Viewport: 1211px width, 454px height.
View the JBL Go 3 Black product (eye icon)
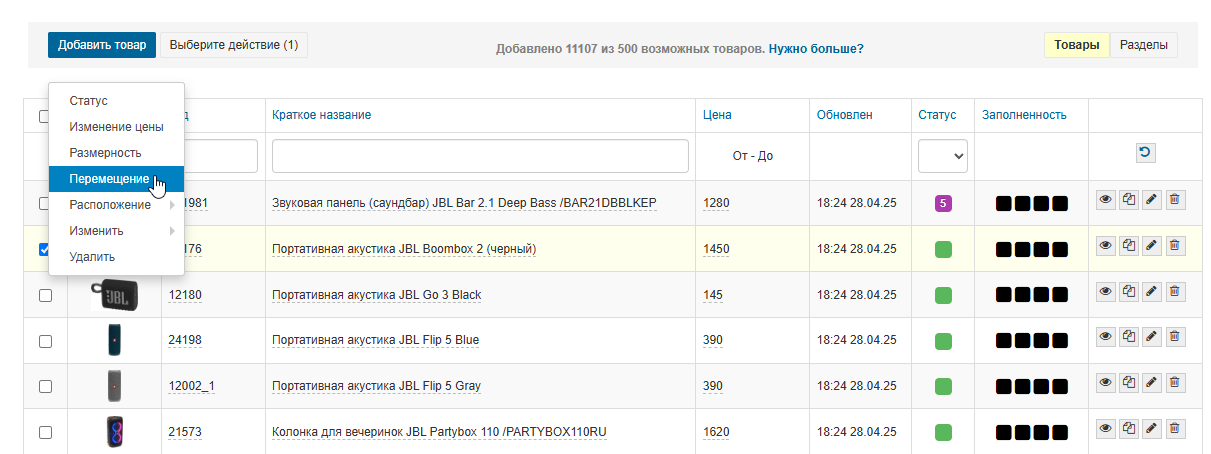coord(1106,291)
